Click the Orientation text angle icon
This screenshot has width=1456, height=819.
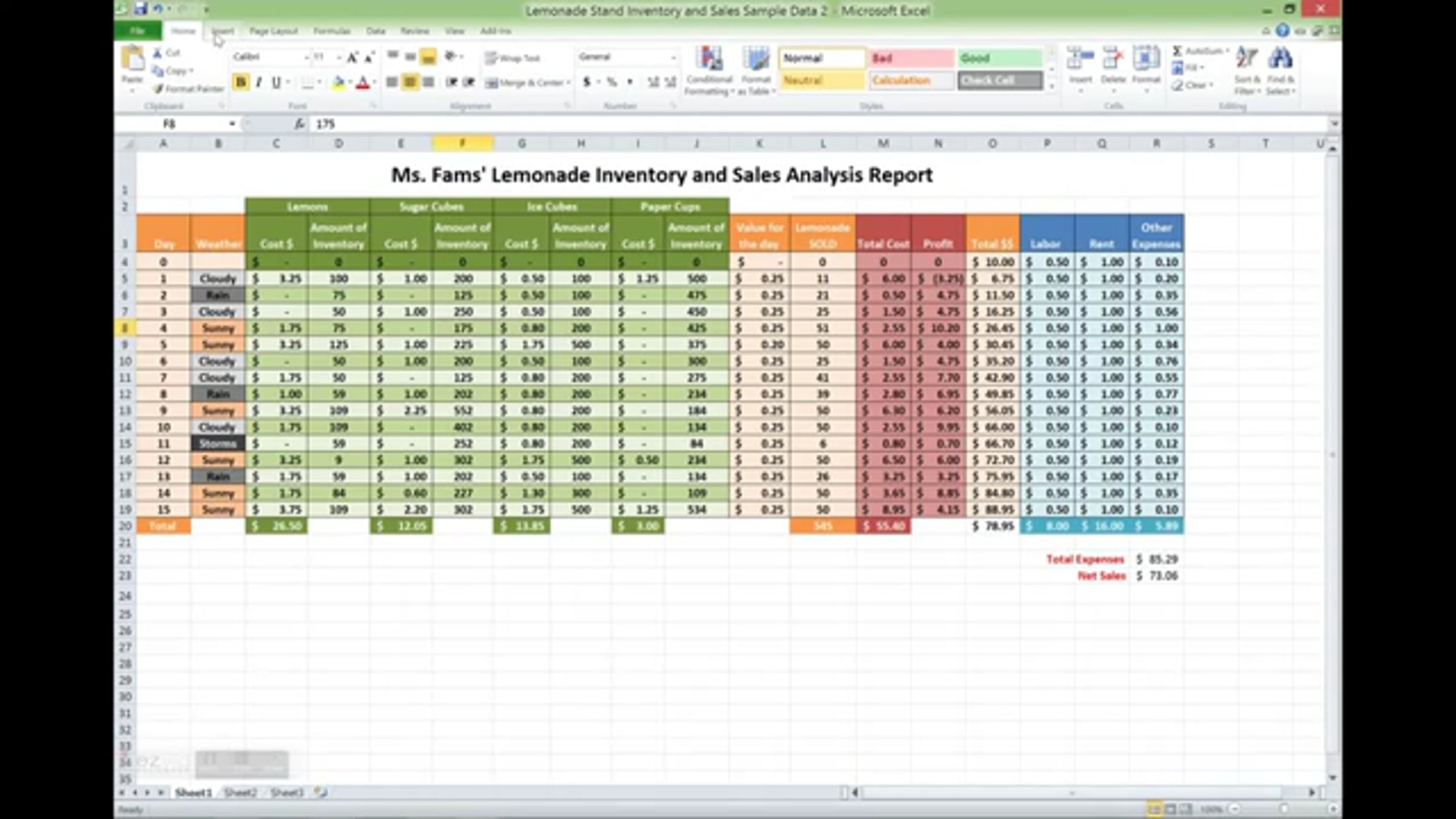click(x=450, y=57)
